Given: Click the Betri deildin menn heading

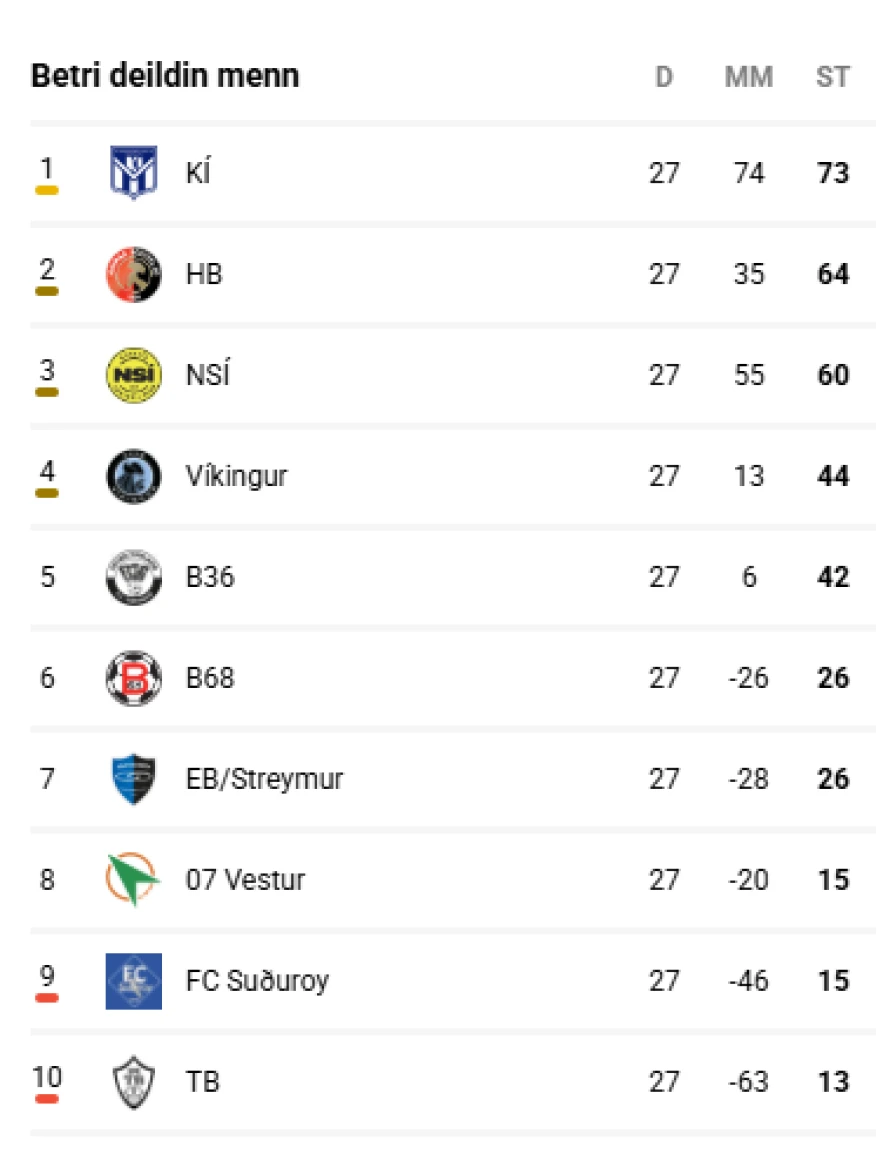Looking at the screenshot, I should tap(165, 76).
